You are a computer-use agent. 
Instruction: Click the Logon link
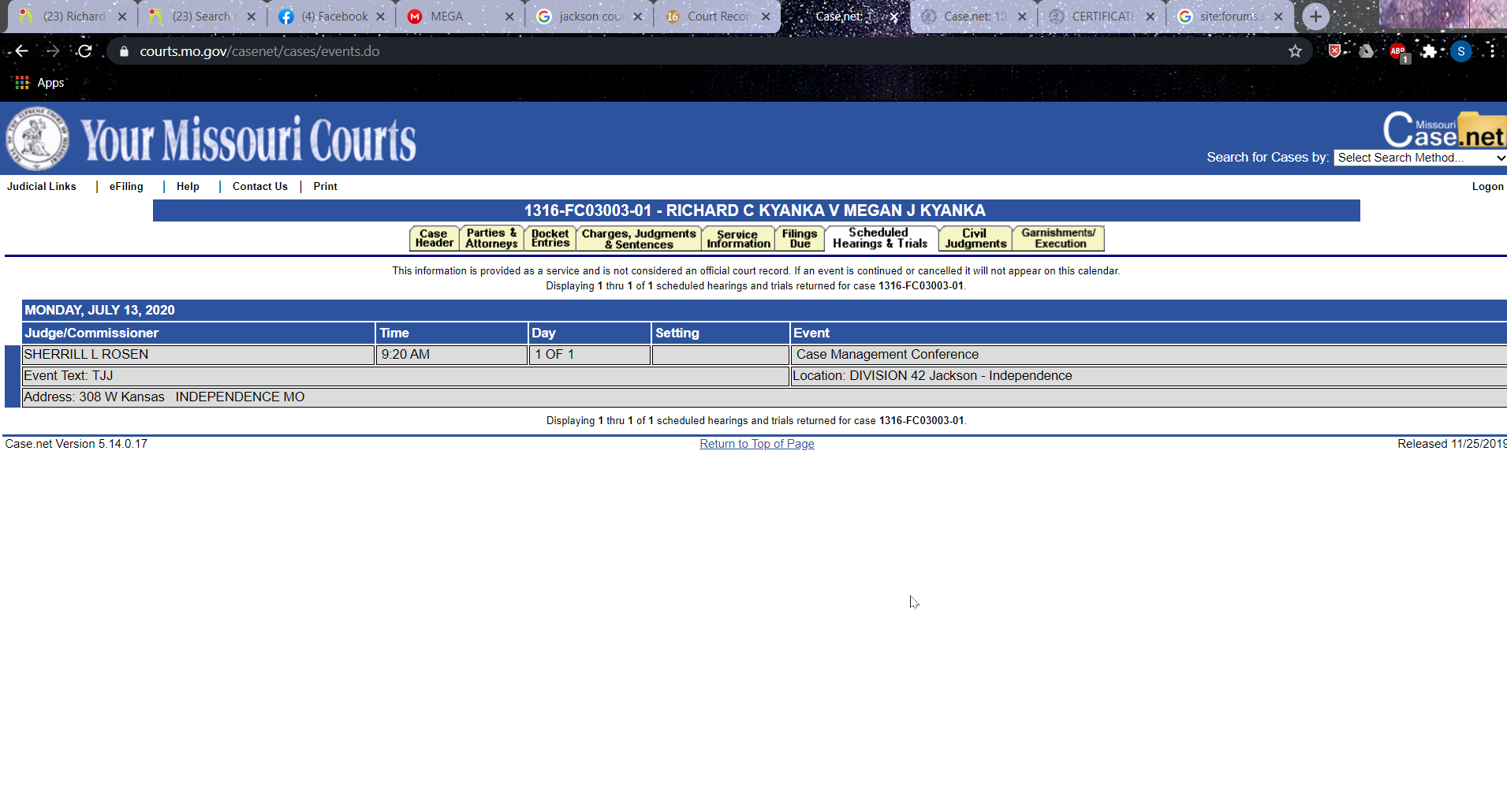coord(1487,187)
